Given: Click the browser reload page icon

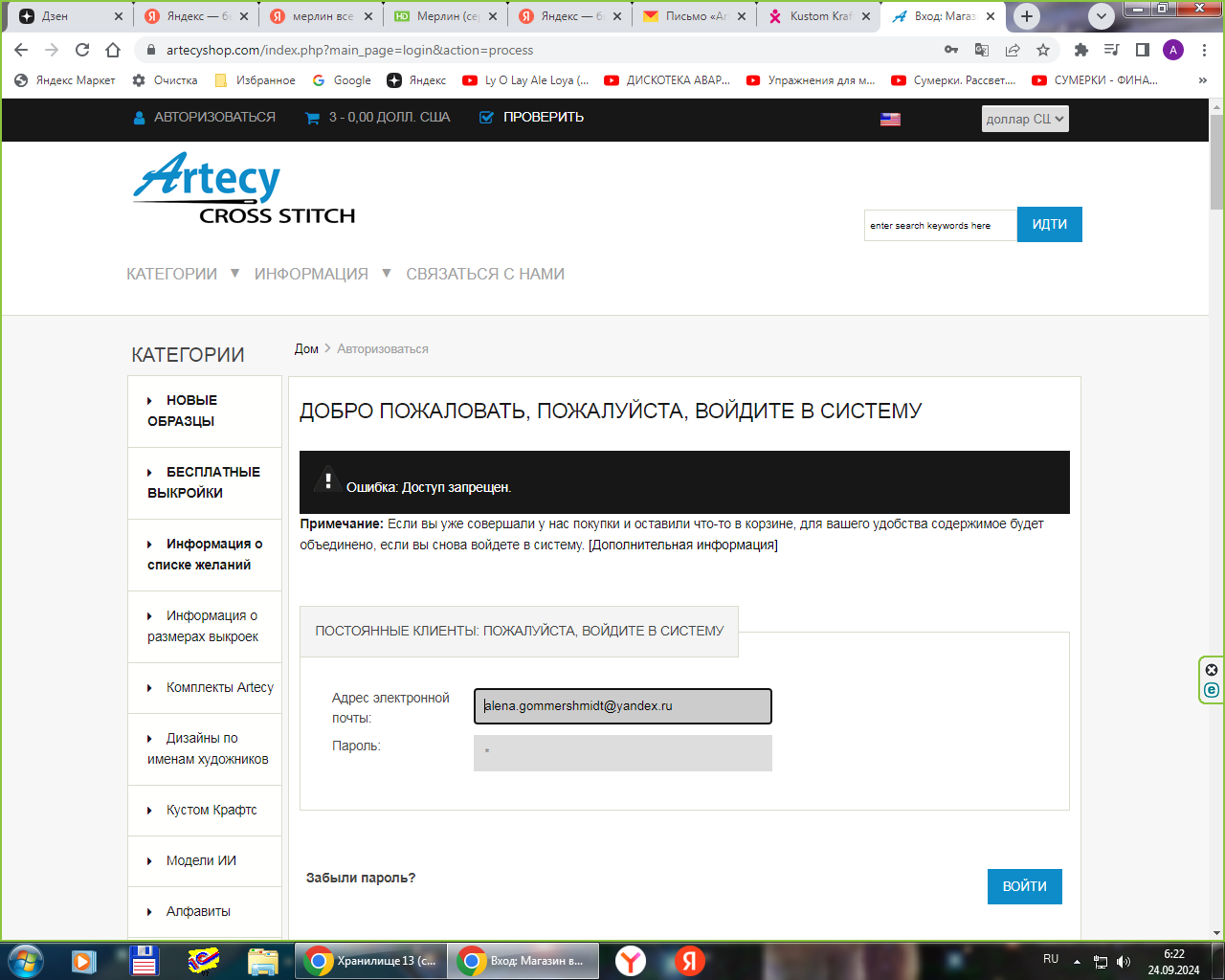Looking at the screenshot, I should pyautogui.click(x=82, y=50).
